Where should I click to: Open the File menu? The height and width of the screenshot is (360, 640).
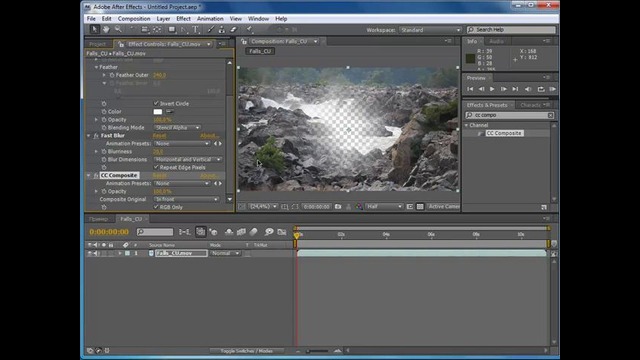click(x=91, y=19)
